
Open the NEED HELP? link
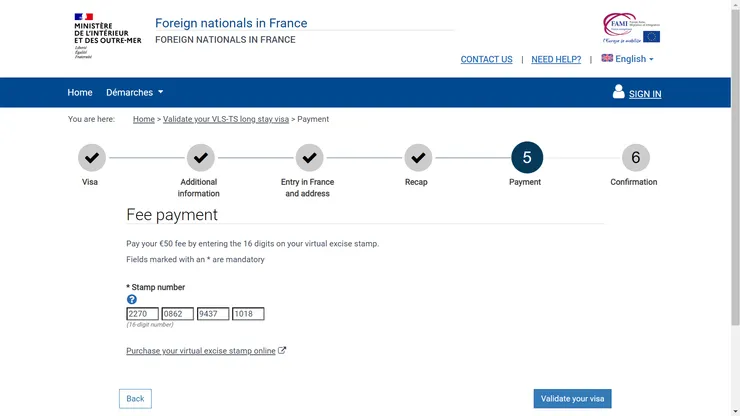pyautogui.click(x=556, y=60)
